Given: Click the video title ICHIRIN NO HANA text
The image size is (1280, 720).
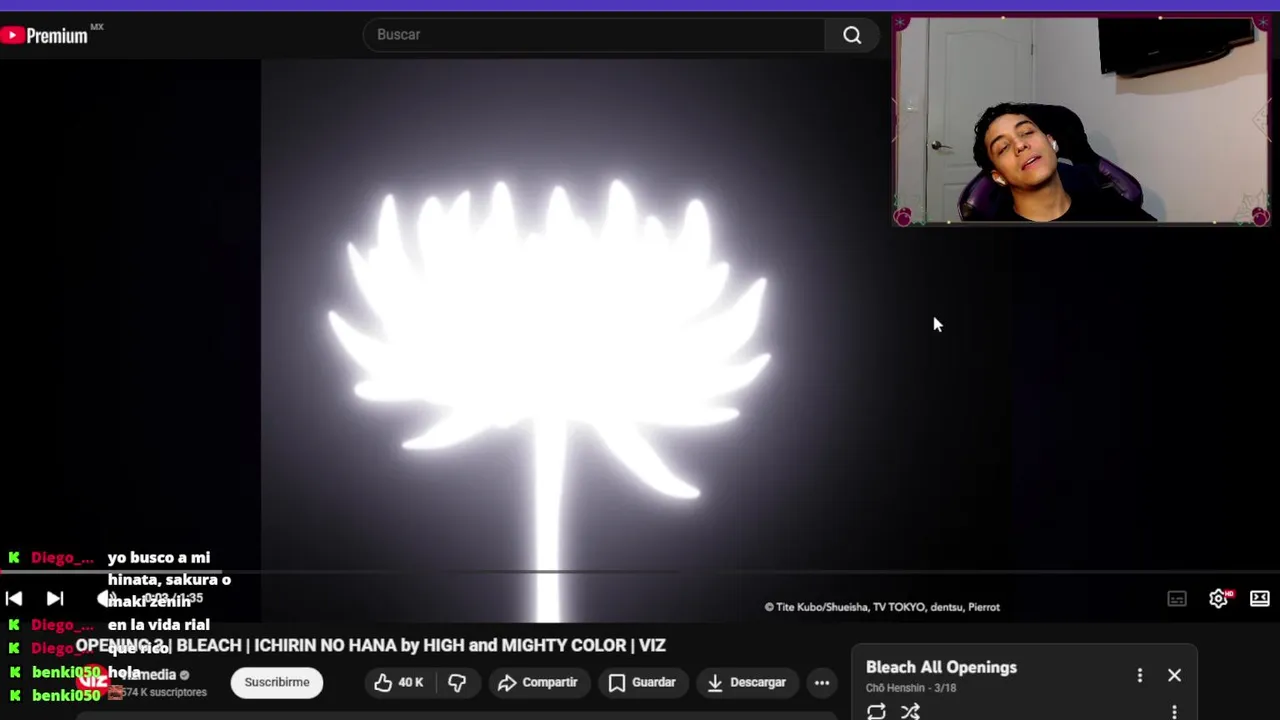Looking at the screenshot, I should pos(324,646).
